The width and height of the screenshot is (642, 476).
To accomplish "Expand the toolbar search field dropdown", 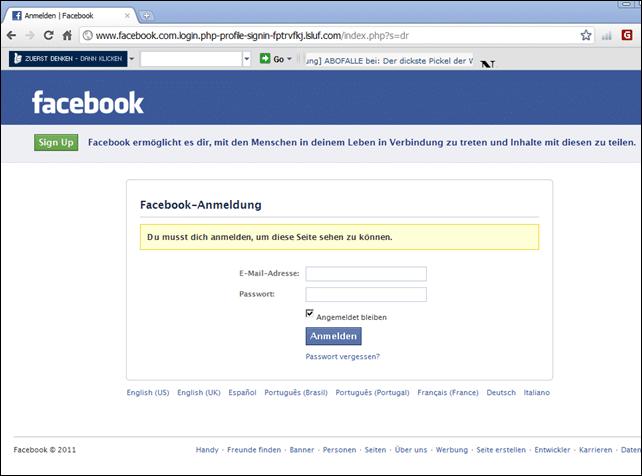I will tap(246, 59).
